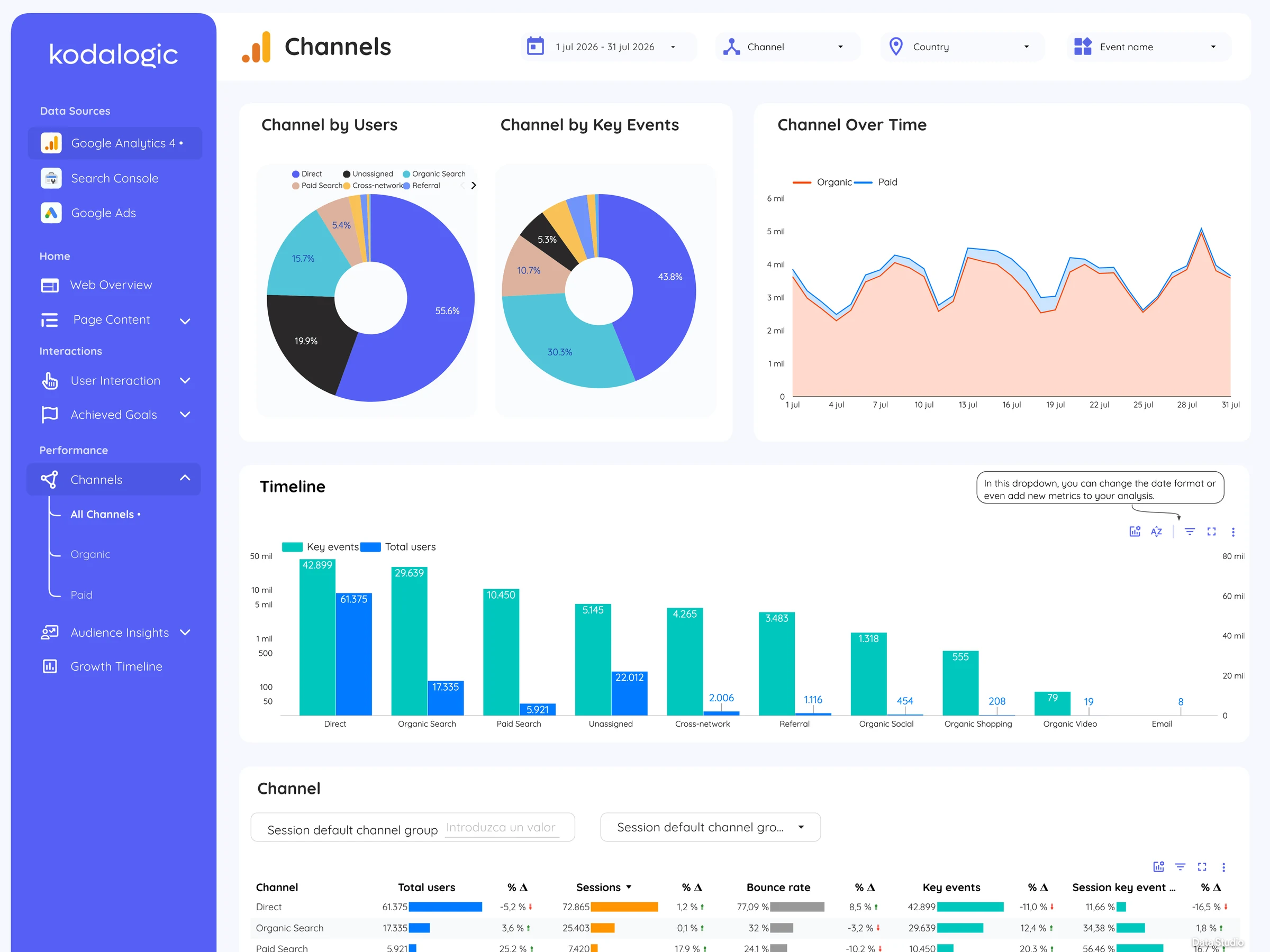Image resolution: width=1270 pixels, height=952 pixels.
Task: Click the Timeline chart sort A-Z icon
Action: point(1156,532)
